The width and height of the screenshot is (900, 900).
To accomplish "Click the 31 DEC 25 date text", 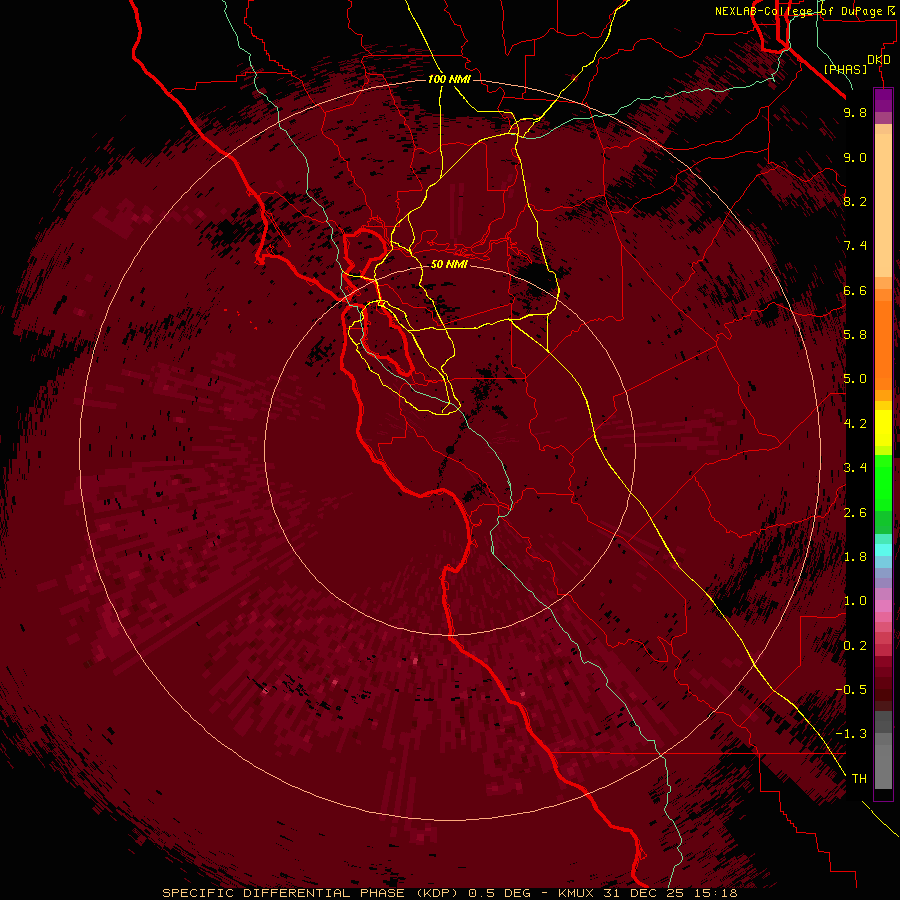I will point(645,893).
